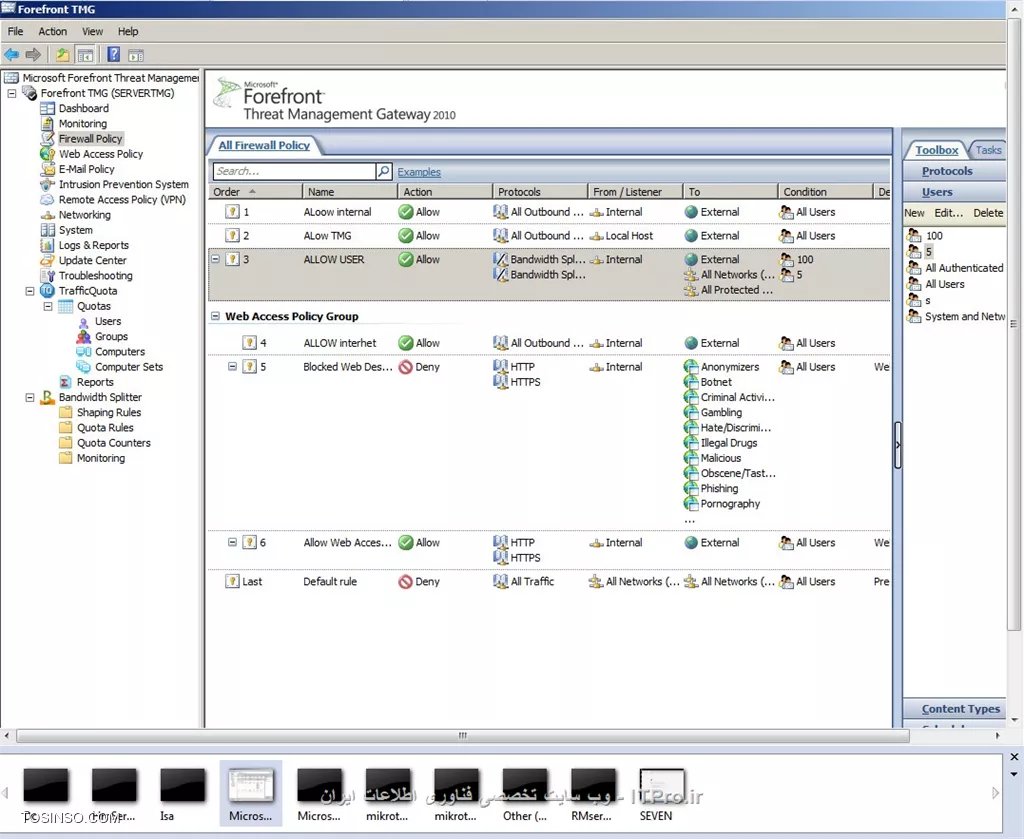The height and width of the screenshot is (839, 1024).
Task: Open the File menu
Action: [15, 31]
